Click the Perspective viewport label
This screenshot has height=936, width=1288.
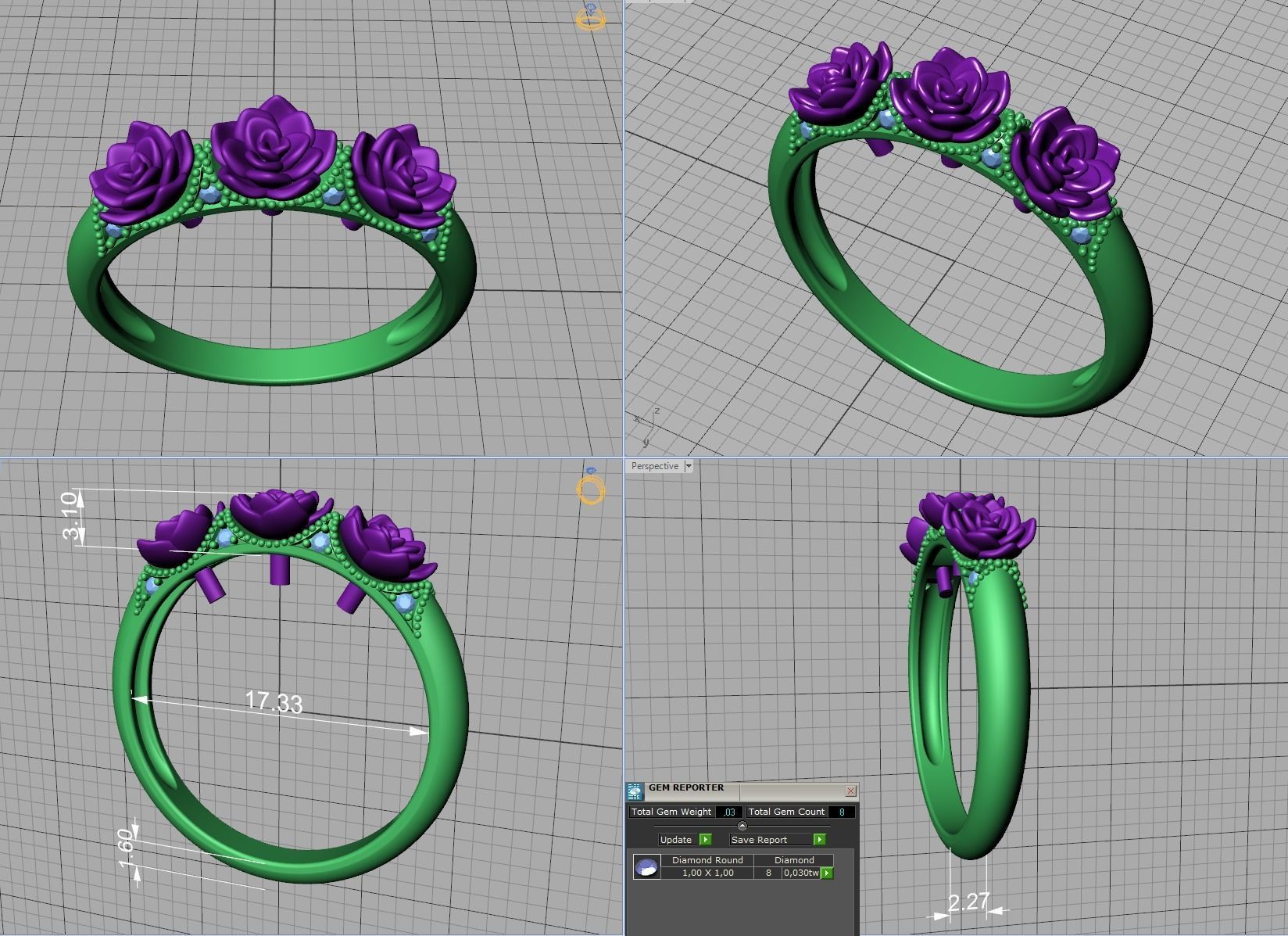coord(655,466)
